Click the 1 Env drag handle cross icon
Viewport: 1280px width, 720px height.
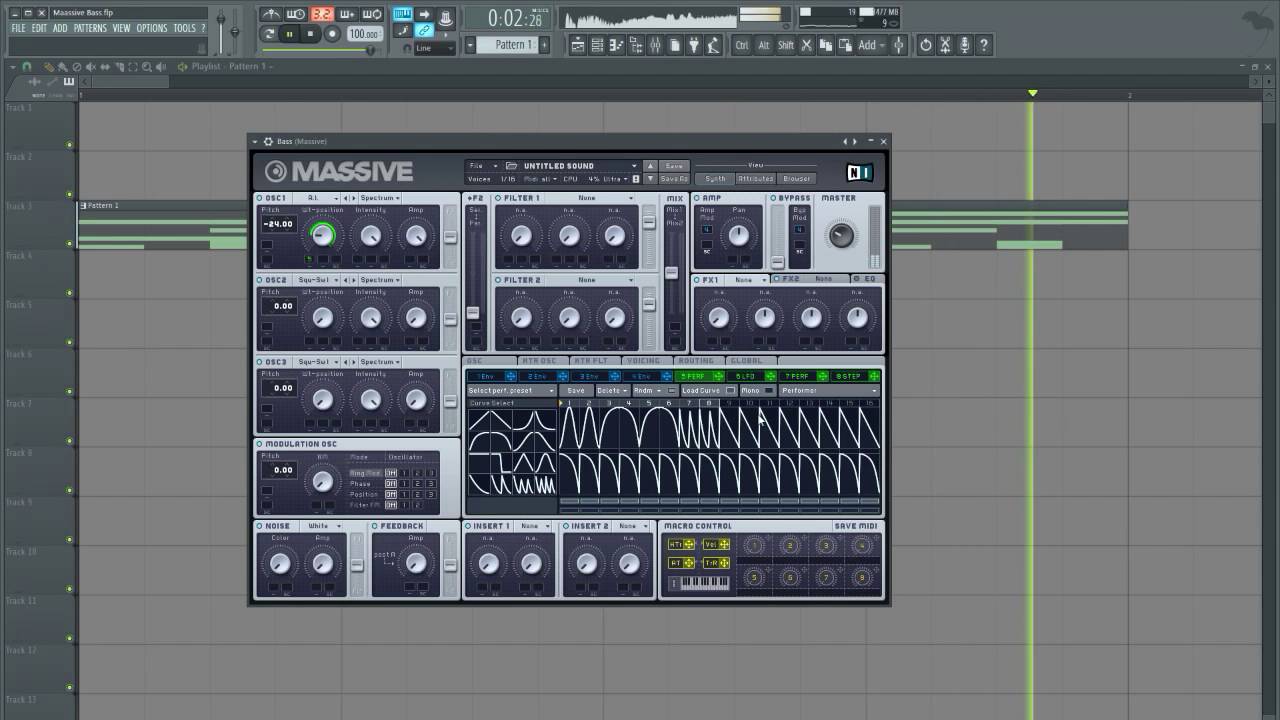510,376
